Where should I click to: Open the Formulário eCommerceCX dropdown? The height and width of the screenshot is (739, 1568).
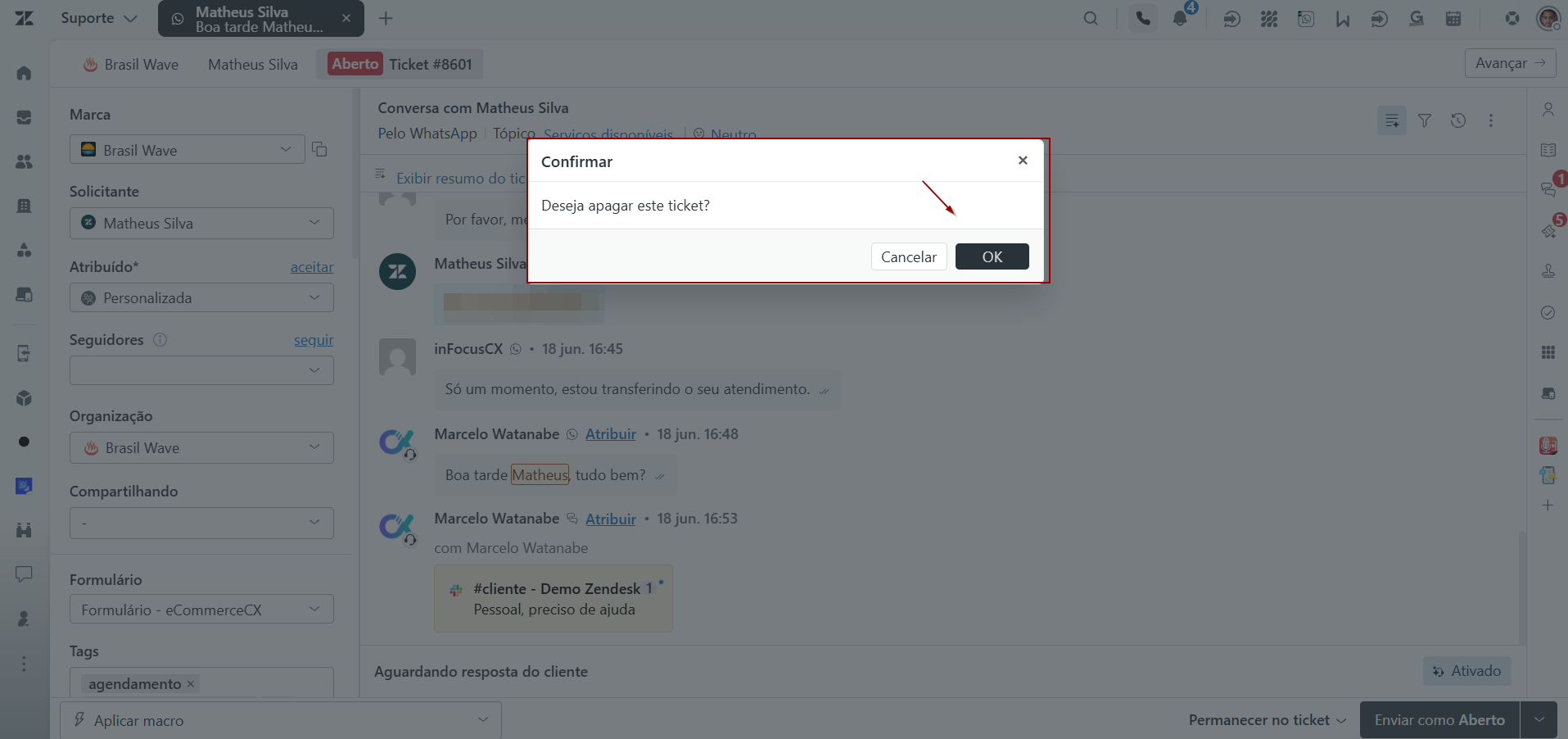pyautogui.click(x=201, y=610)
